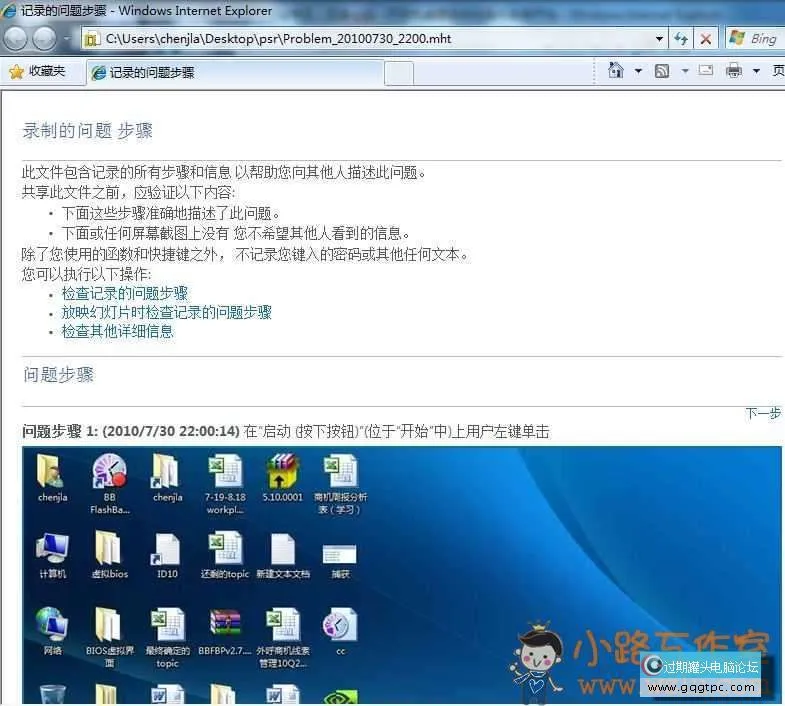The width and height of the screenshot is (785, 706).
Task: Click the Recycle Bin desktop icon
Action: click(x=52, y=695)
